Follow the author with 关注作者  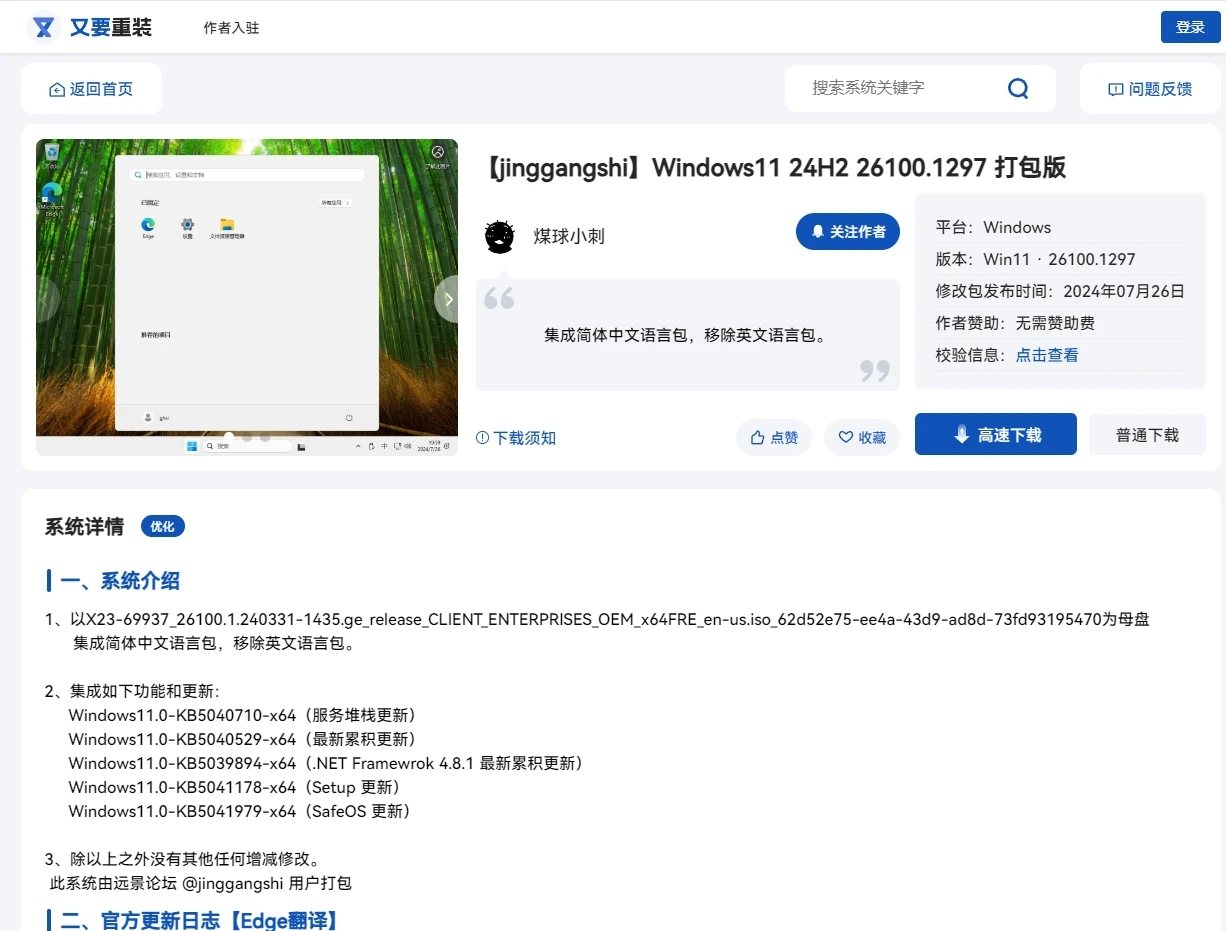(x=848, y=232)
